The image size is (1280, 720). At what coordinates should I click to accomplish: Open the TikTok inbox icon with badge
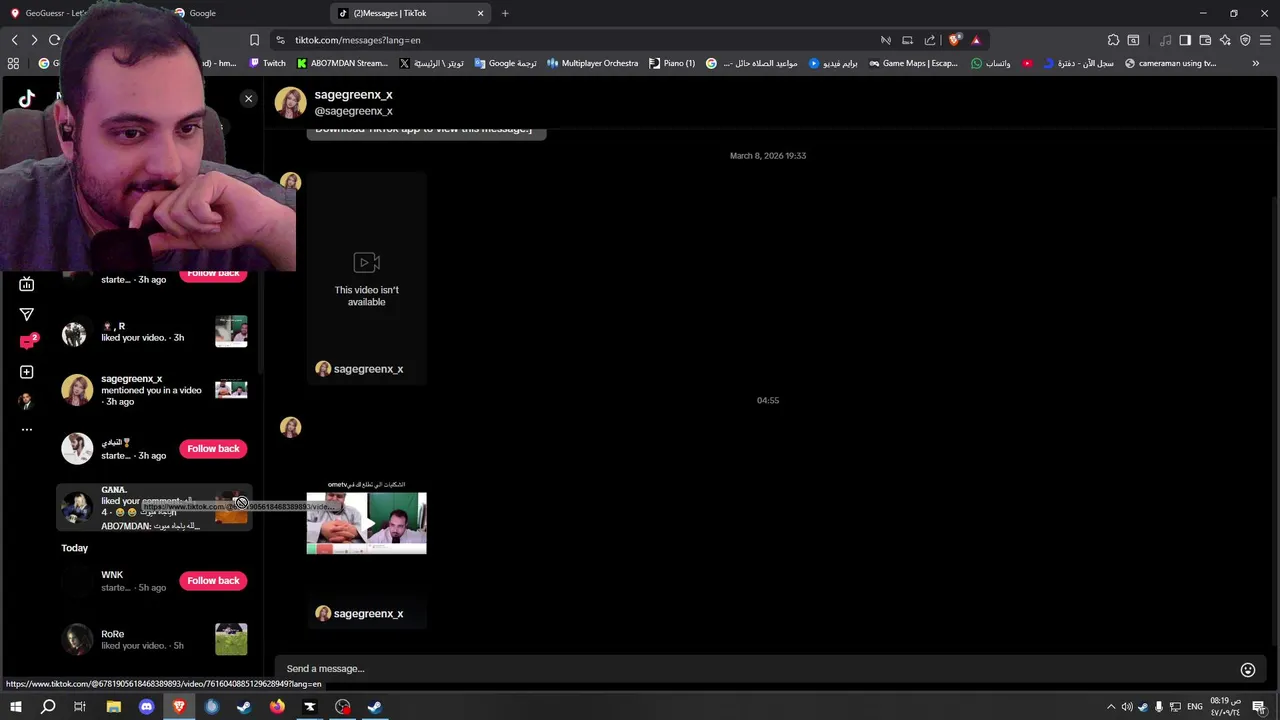[27, 342]
